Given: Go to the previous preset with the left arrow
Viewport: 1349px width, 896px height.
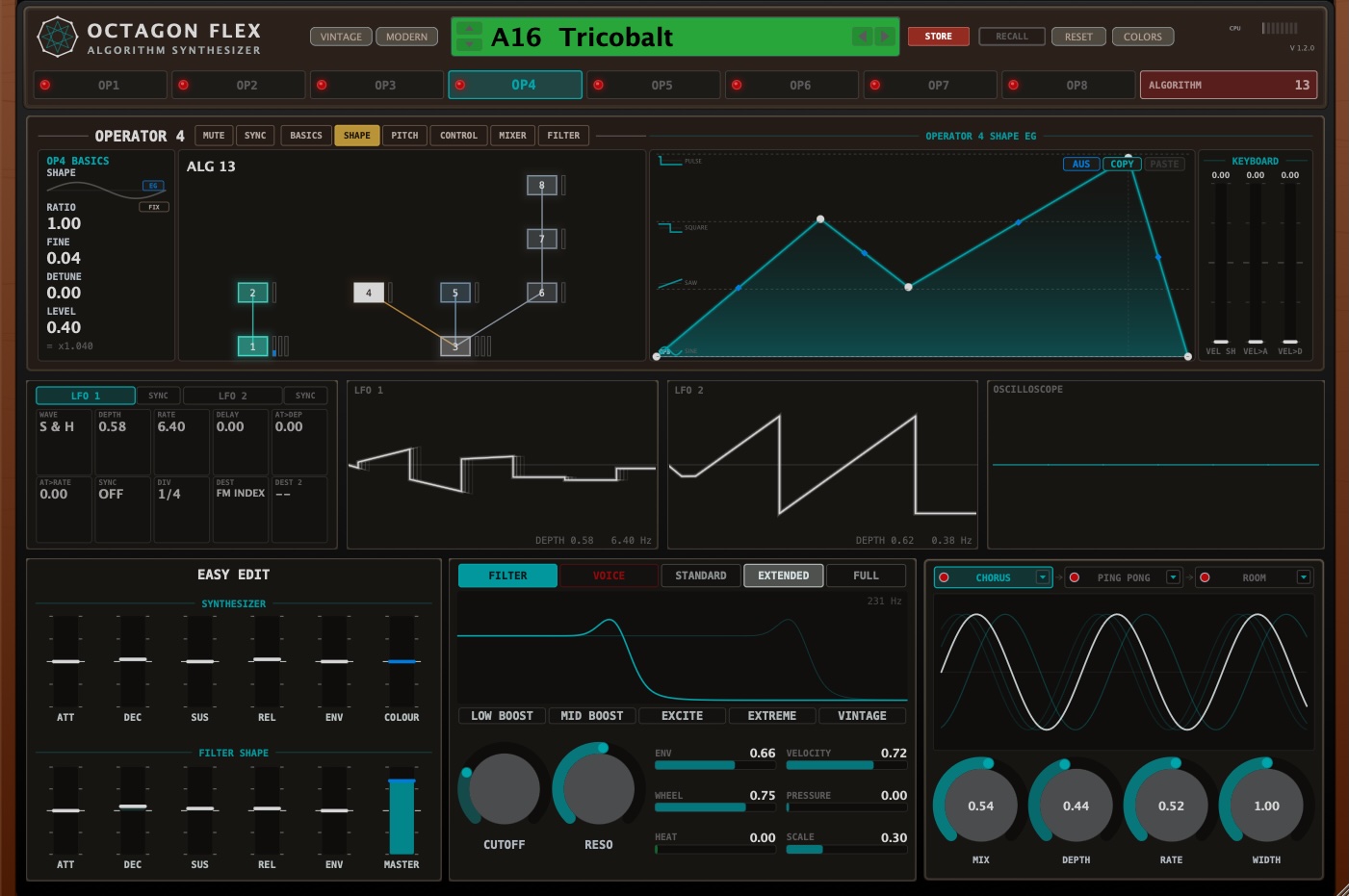Looking at the screenshot, I should pos(862,37).
